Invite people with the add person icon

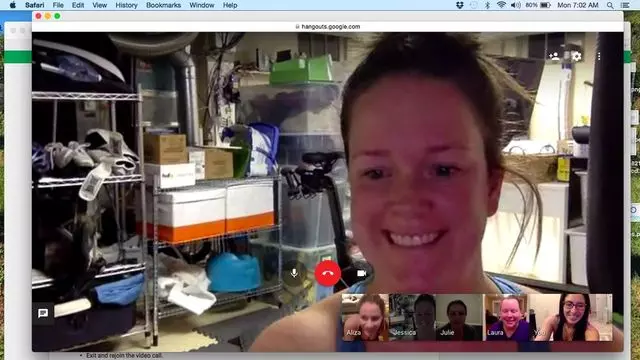(x=554, y=56)
